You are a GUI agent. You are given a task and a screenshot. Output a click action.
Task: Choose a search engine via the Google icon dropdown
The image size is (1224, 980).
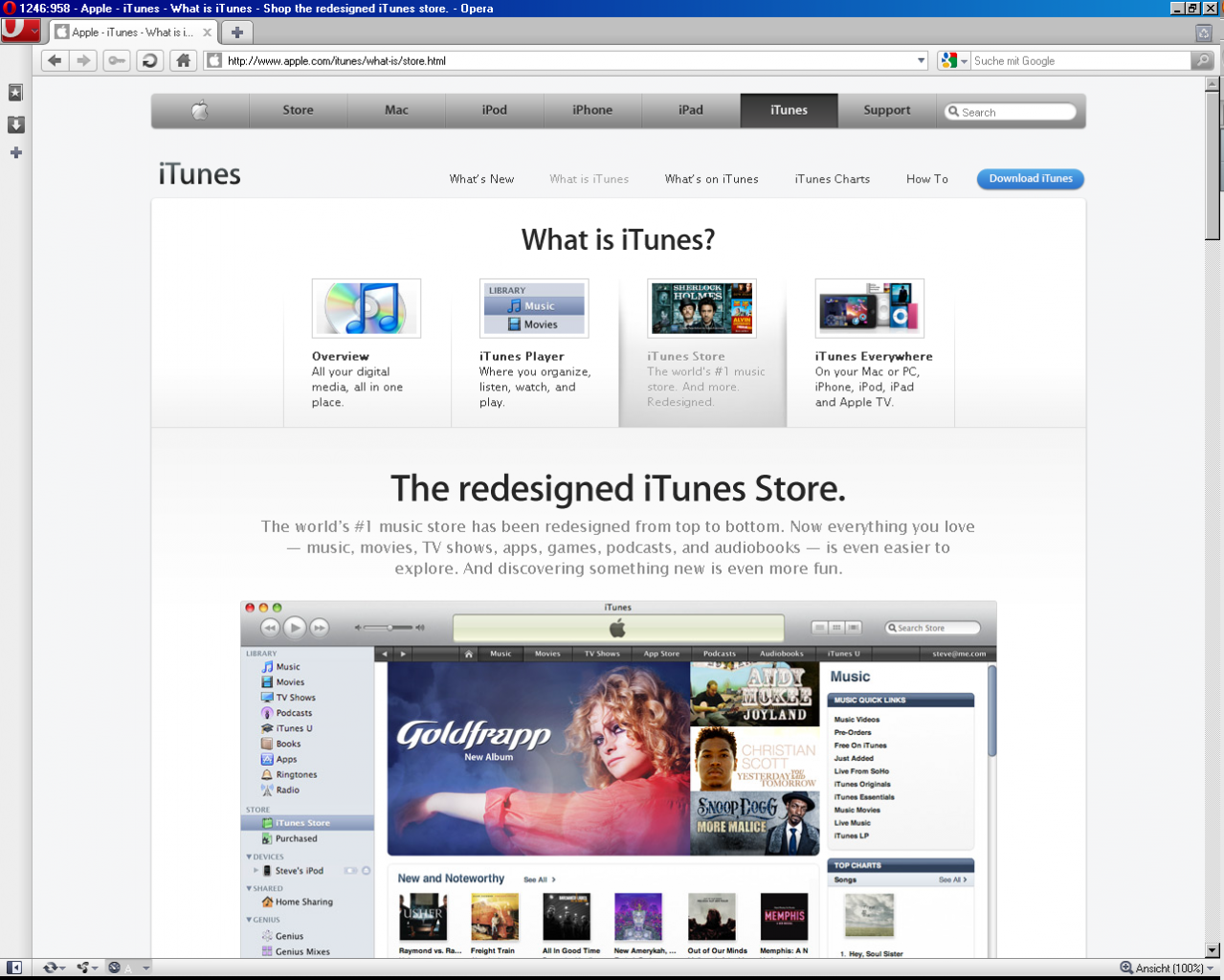tap(953, 60)
